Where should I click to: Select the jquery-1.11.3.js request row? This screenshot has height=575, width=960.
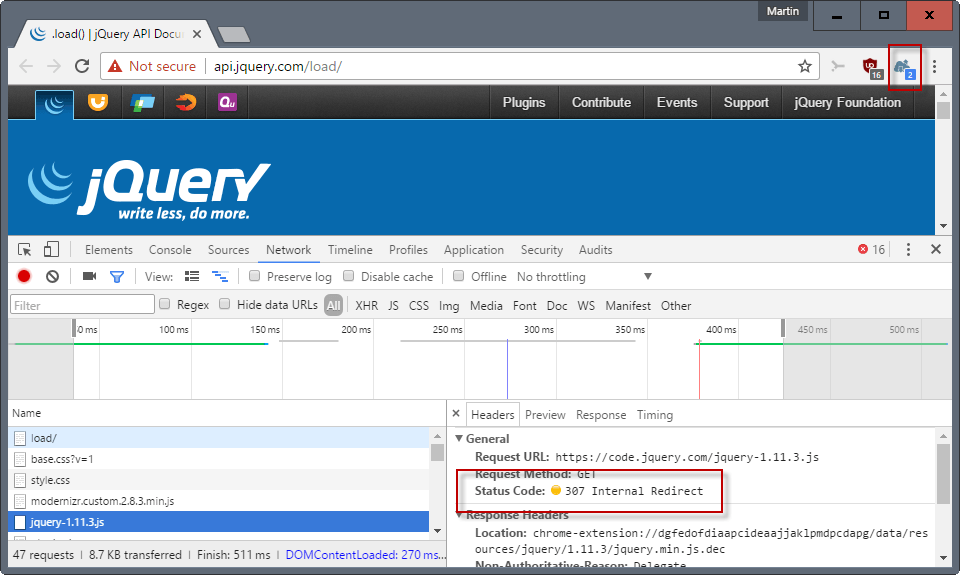(219, 522)
